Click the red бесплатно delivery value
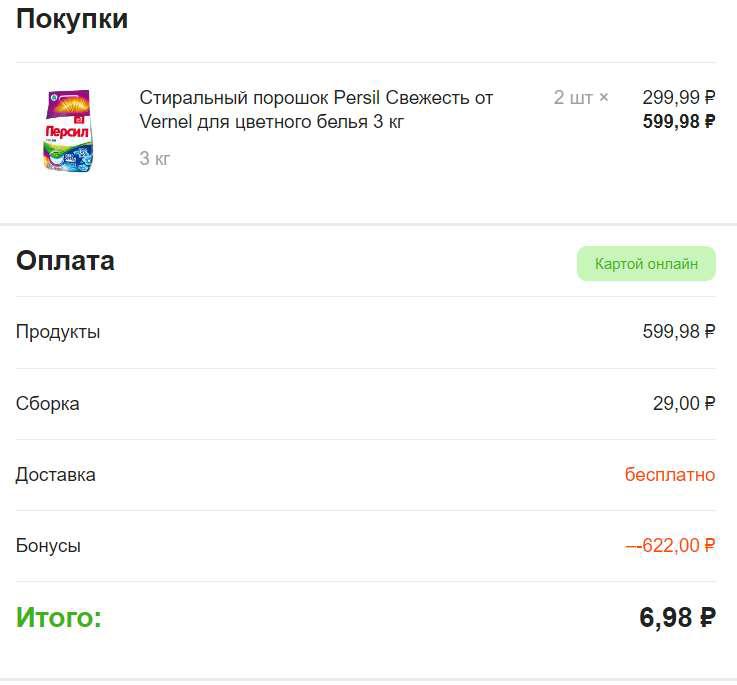Image resolution: width=737 pixels, height=685 pixels. pyautogui.click(x=670, y=474)
